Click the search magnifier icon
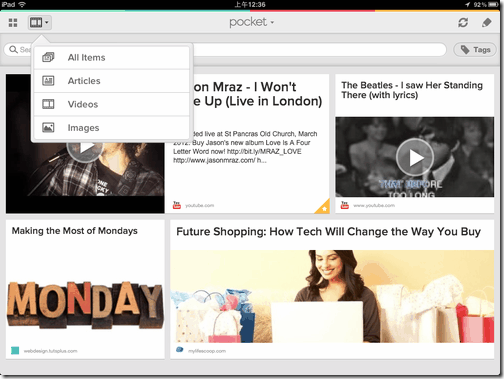504x379 pixels. 13,49
